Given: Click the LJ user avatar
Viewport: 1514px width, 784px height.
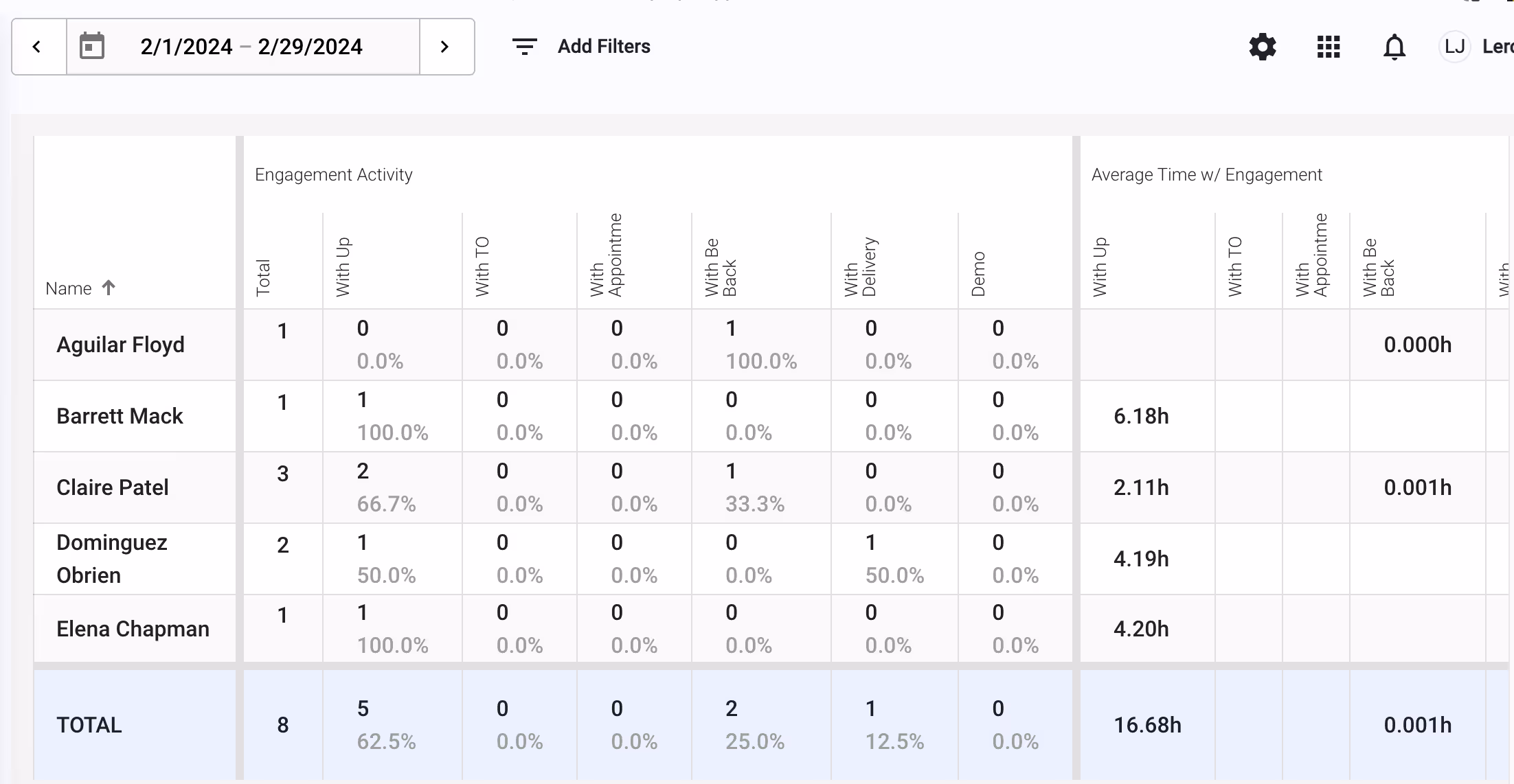Looking at the screenshot, I should click(1454, 47).
